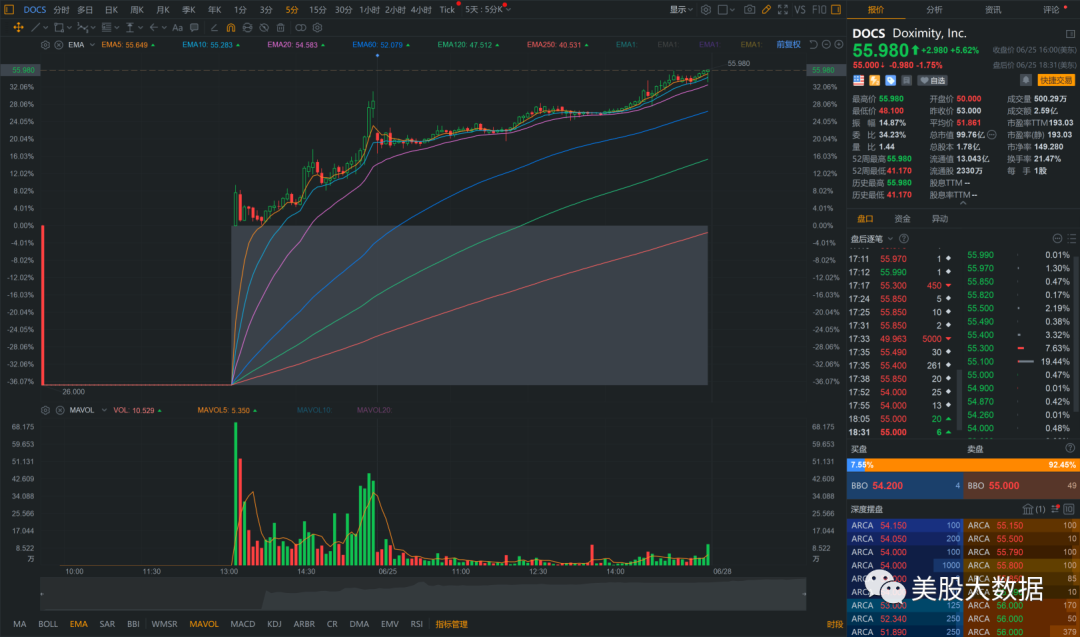Open 指标管理 indicator management
The width and height of the screenshot is (1080, 637).
pyautogui.click(x=451, y=624)
